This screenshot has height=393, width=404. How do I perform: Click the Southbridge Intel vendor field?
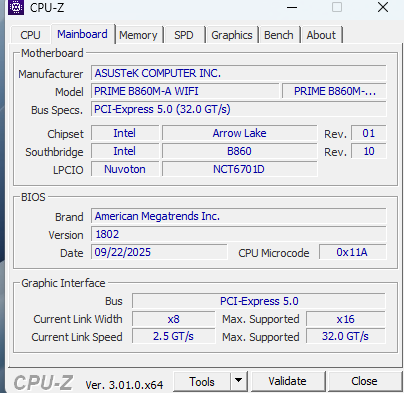pos(125,151)
